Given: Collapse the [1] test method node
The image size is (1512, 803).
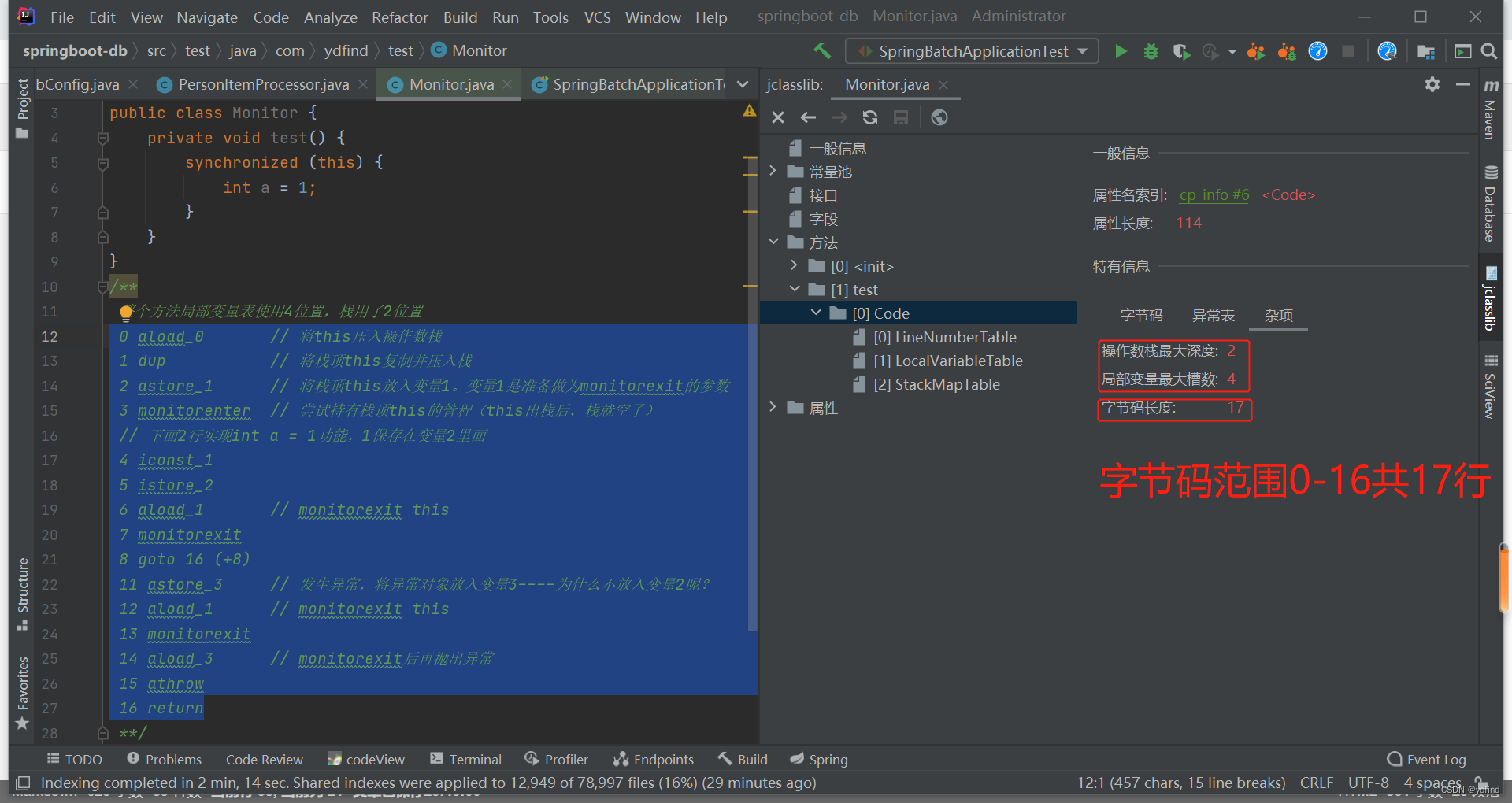Looking at the screenshot, I should tap(794, 289).
